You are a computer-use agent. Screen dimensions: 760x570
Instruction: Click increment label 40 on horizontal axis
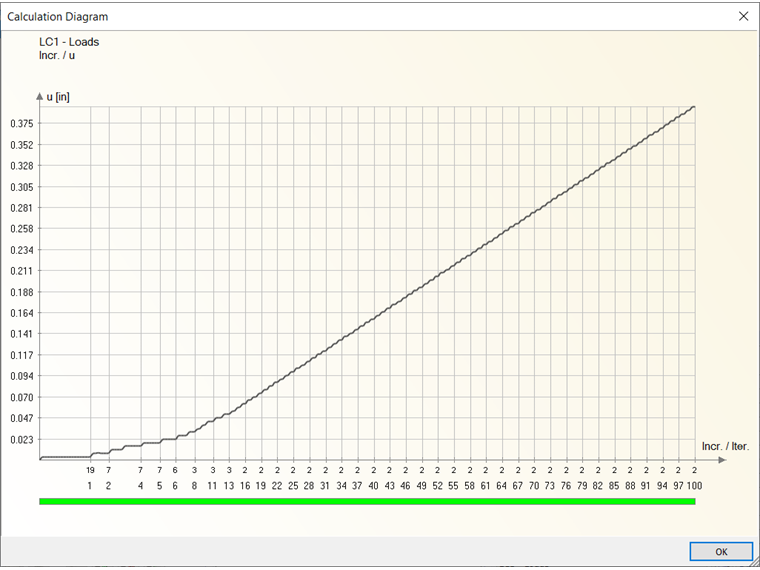pos(373,486)
